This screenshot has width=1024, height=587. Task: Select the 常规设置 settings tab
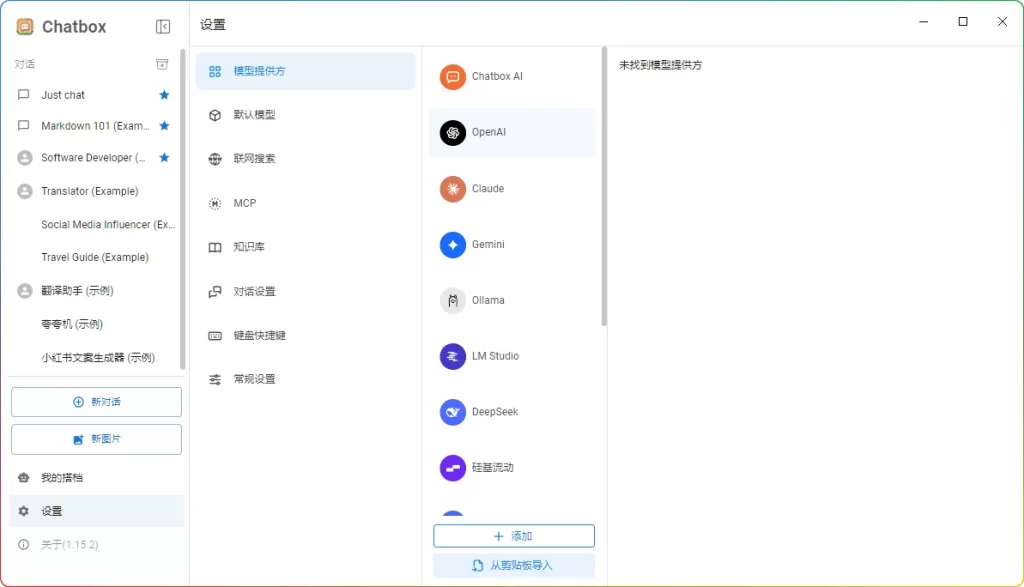pyautogui.click(x=305, y=379)
